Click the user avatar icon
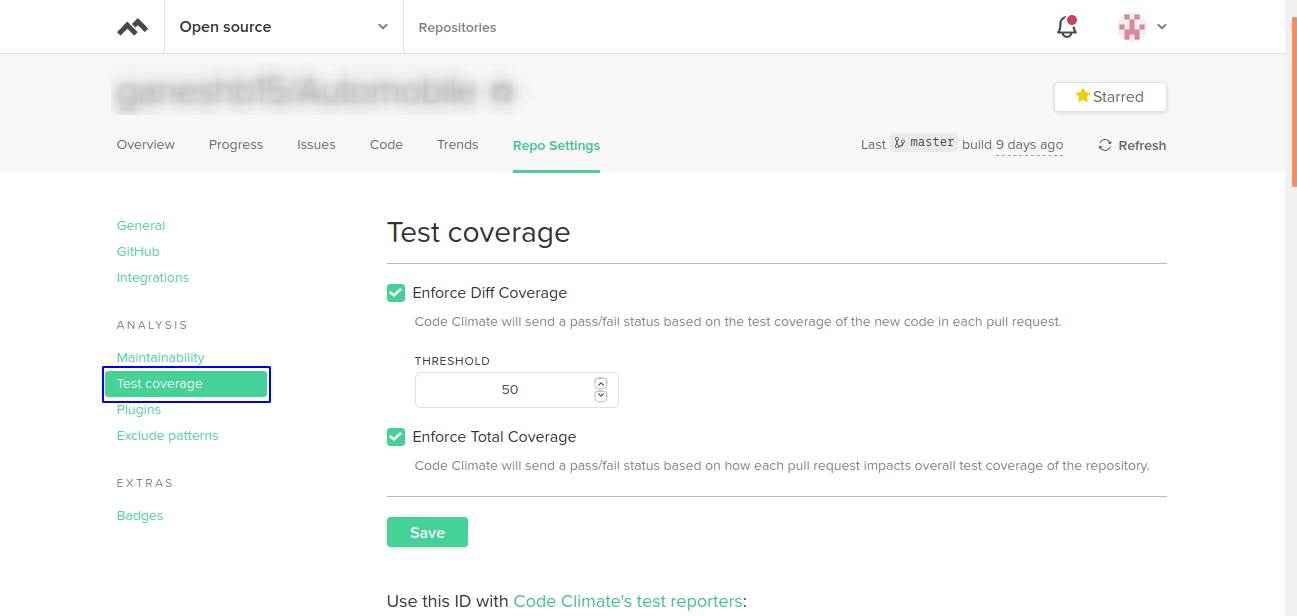The width and height of the screenshot is (1297, 616). coord(1132,27)
